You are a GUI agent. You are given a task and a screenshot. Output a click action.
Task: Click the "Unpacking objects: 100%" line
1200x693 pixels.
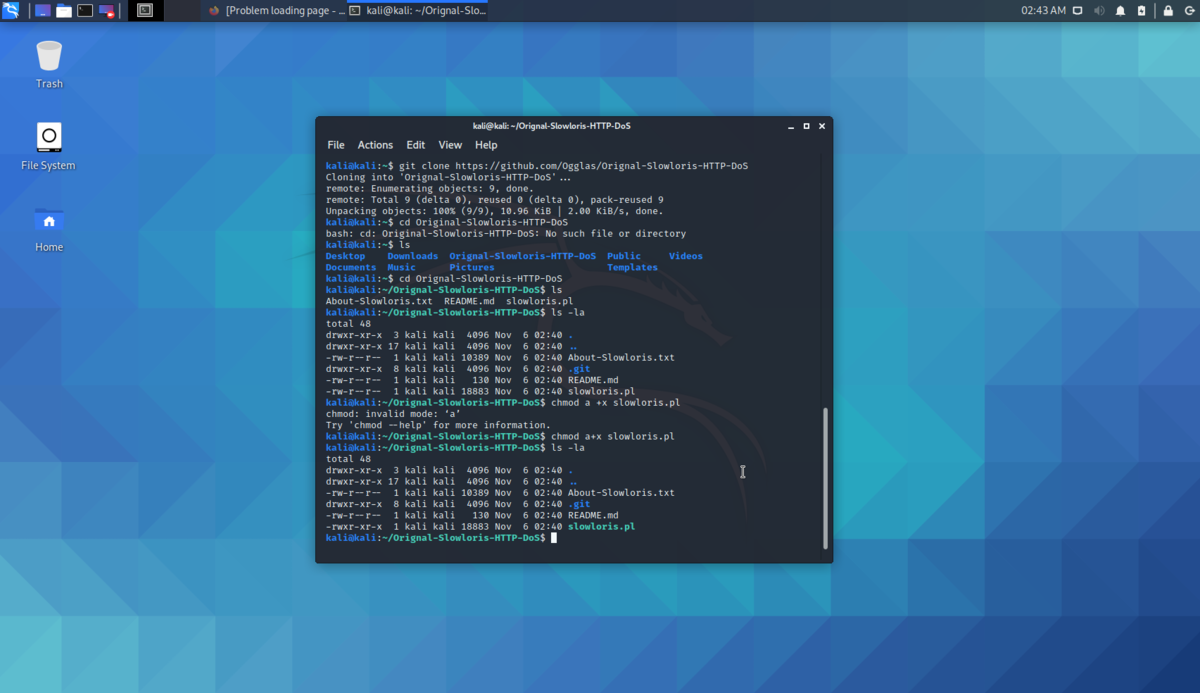tap(494, 211)
